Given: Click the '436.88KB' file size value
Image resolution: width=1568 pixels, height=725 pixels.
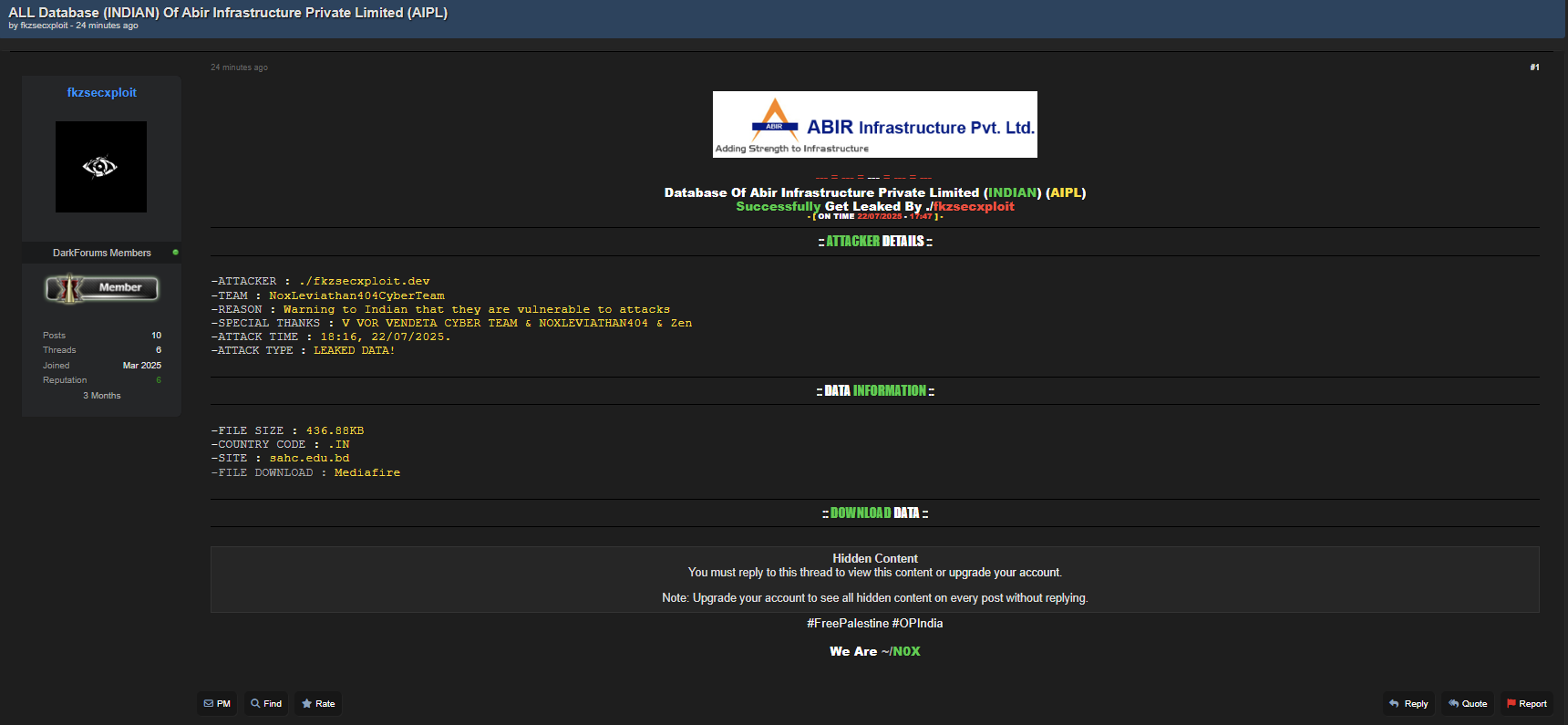Looking at the screenshot, I should pos(335,430).
